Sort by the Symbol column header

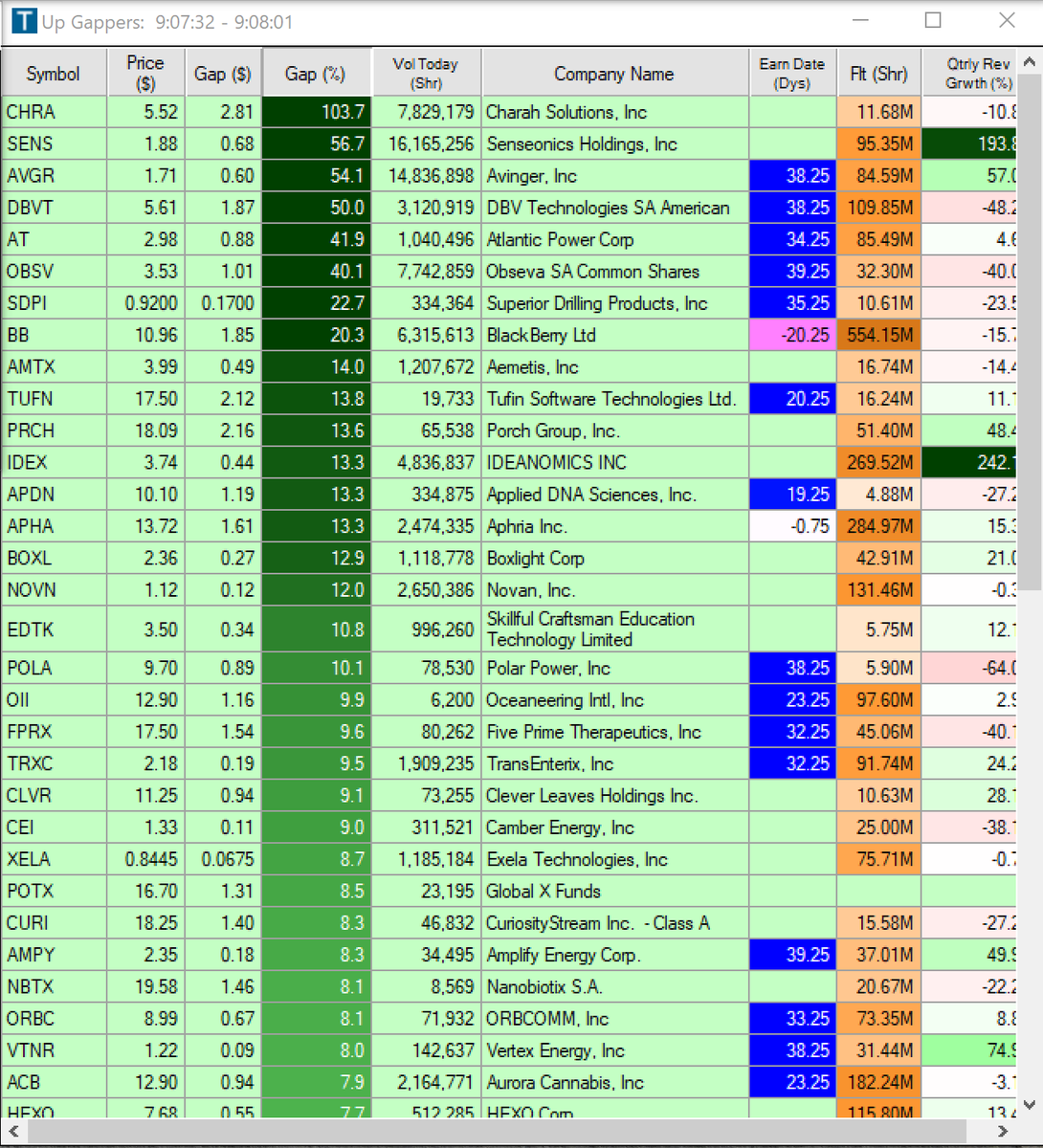click(54, 74)
